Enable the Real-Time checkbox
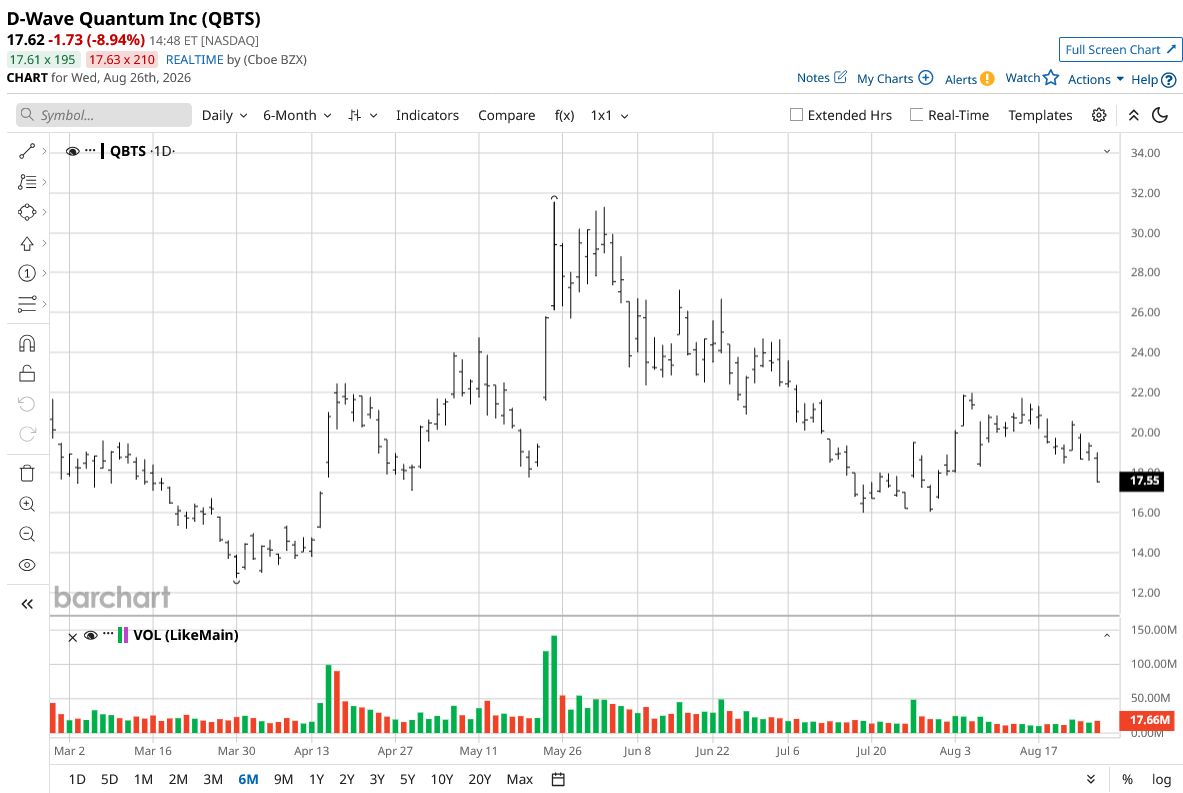 917,115
